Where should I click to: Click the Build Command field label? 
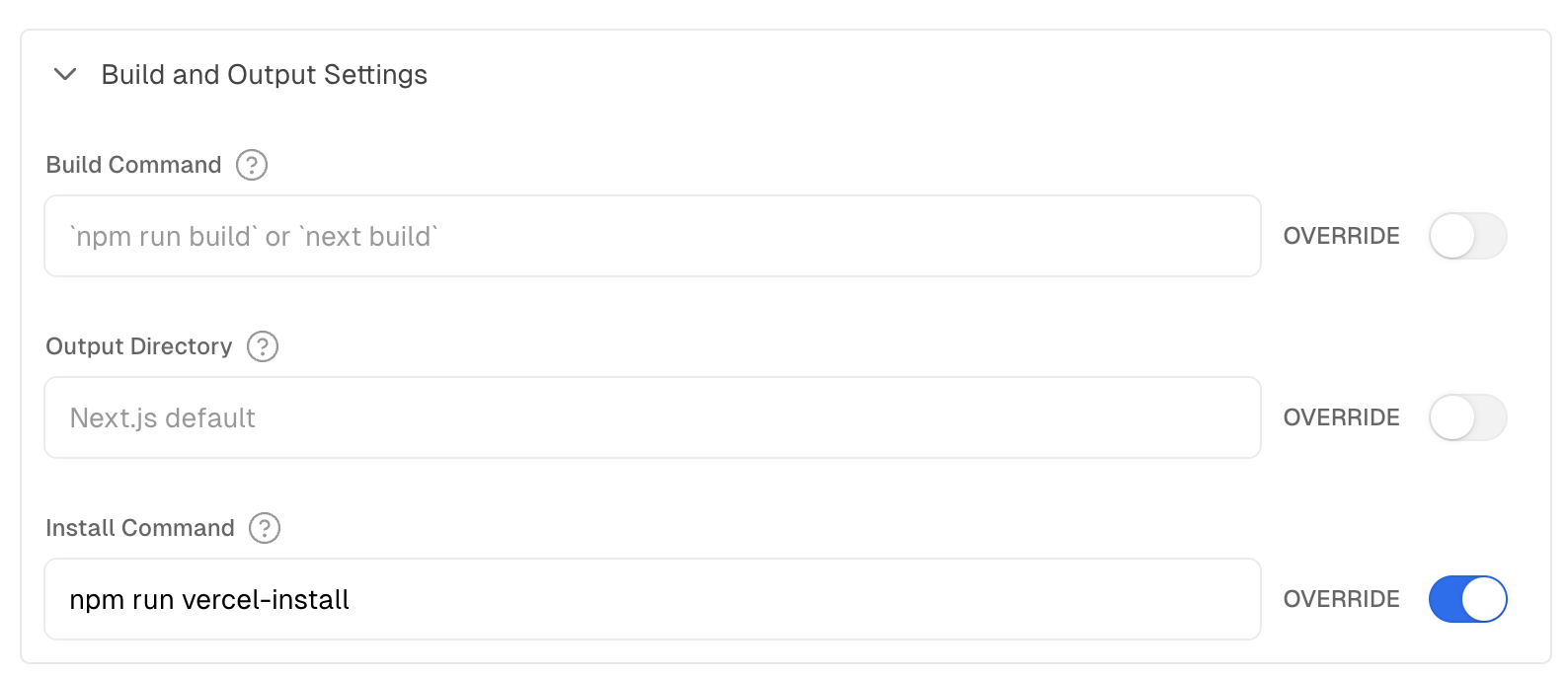pyautogui.click(x=133, y=165)
